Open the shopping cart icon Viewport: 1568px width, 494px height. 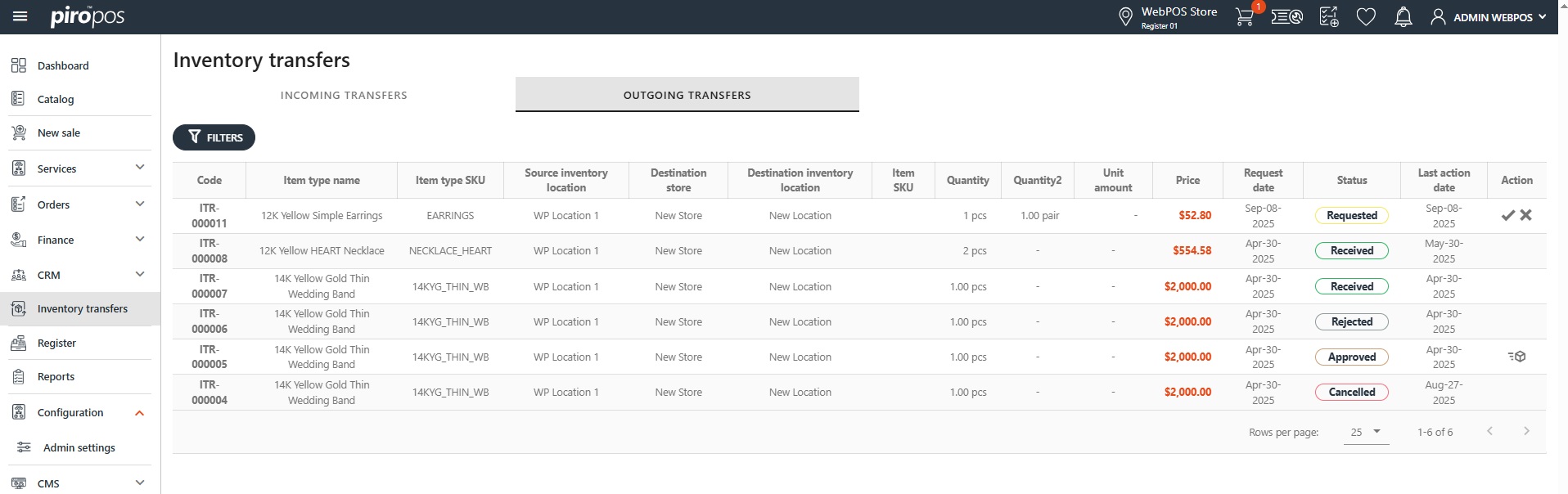1244,17
